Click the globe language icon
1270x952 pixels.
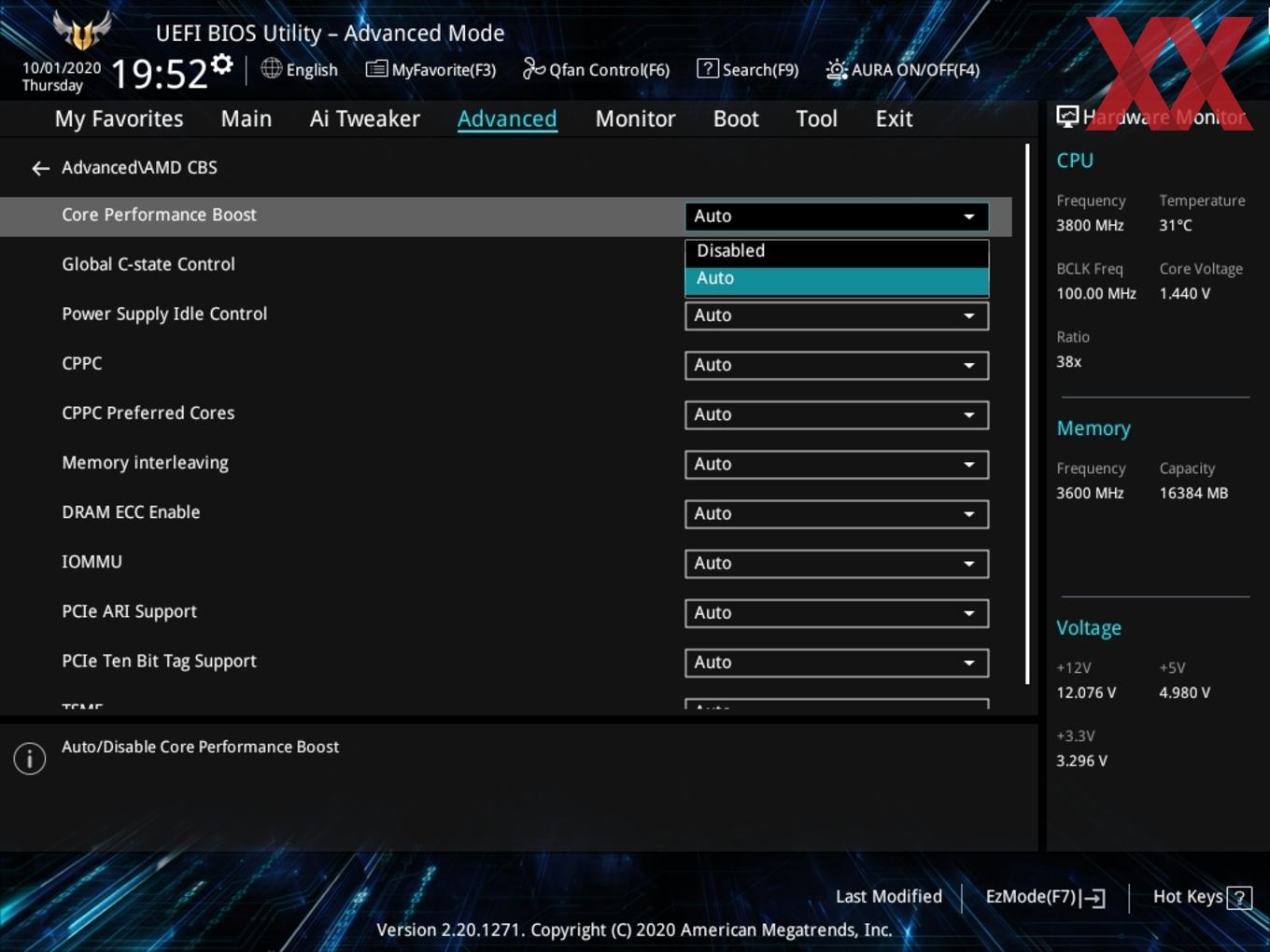click(271, 68)
